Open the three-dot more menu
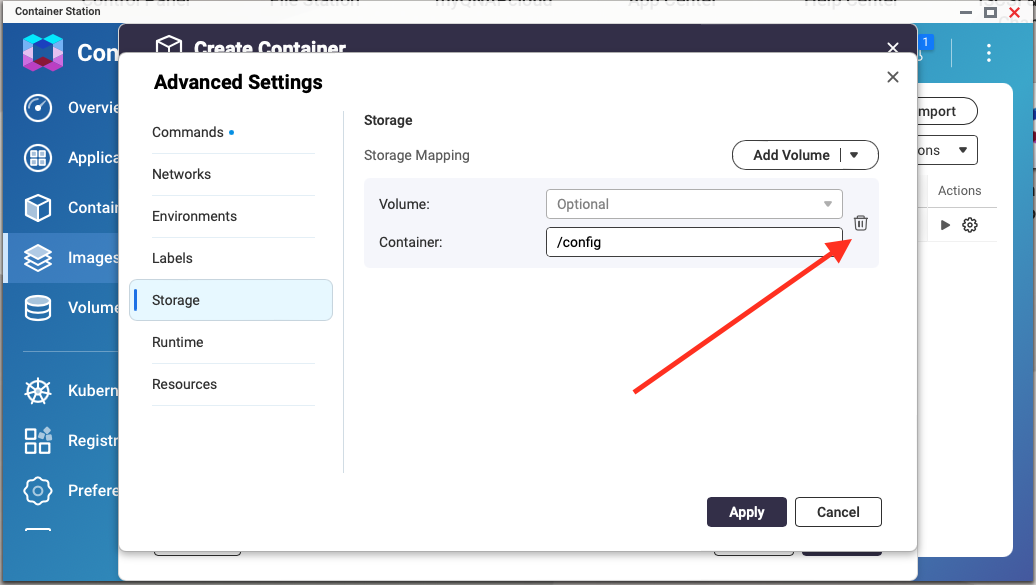The image size is (1036, 585). pyautogui.click(x=988, y=53)
